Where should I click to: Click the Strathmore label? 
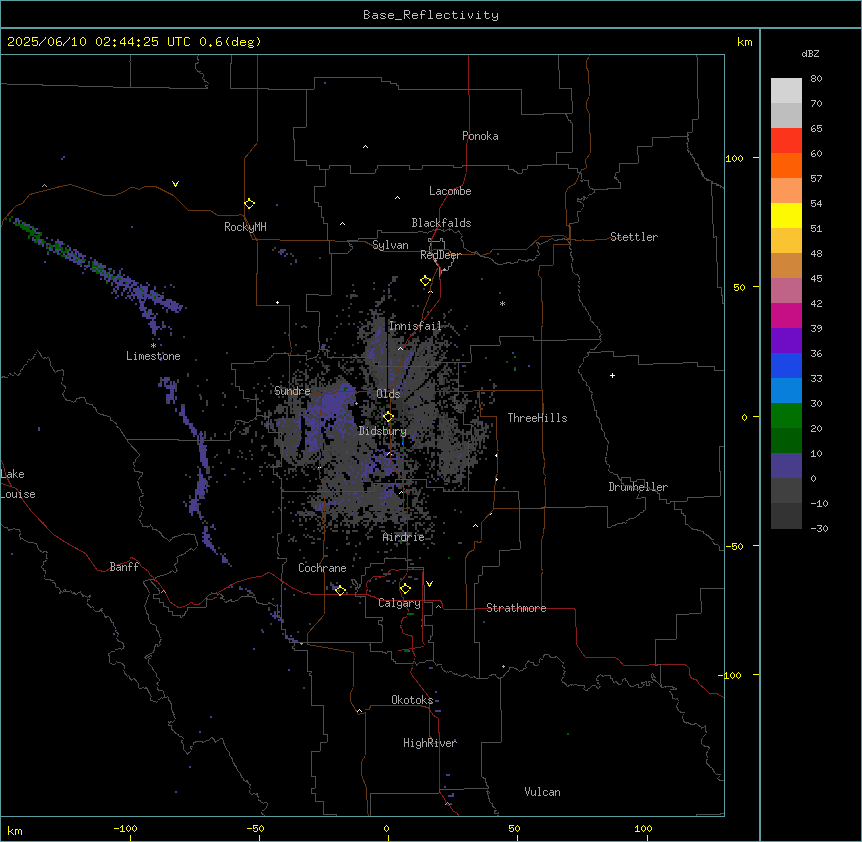click(516, 608)
